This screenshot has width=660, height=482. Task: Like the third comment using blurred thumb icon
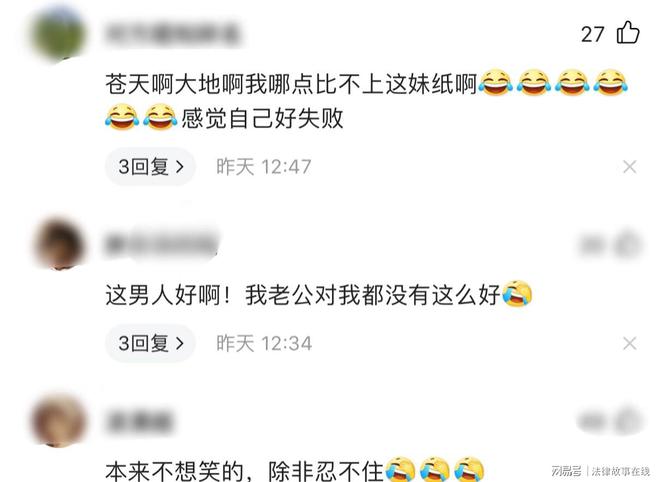(x=628, y=421)
